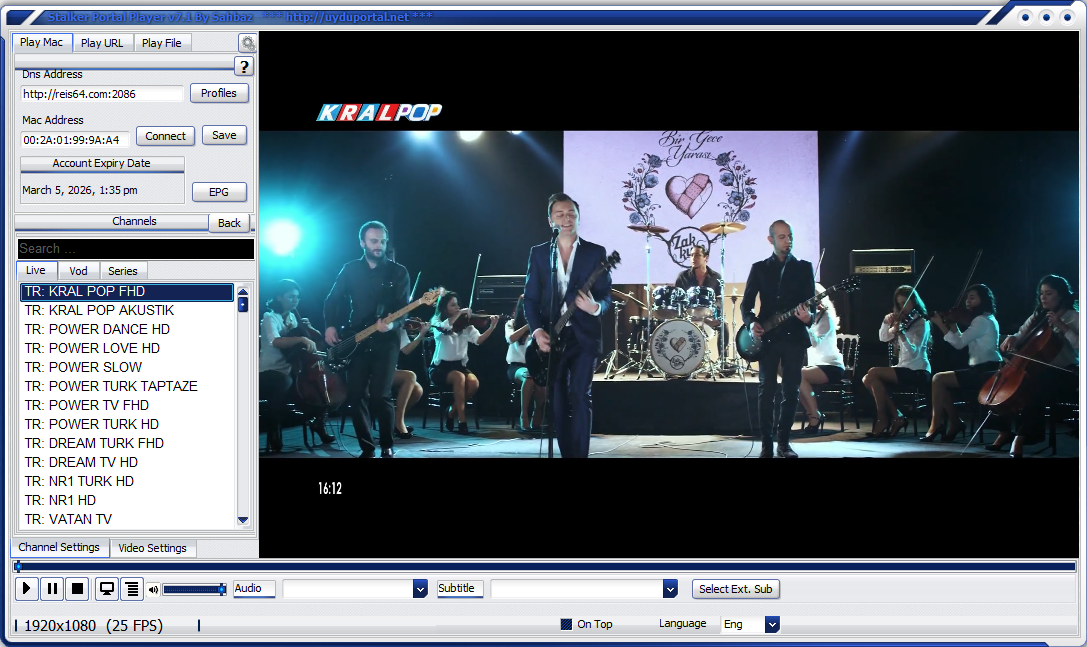
Task: Select channel TR: POWER SLOW
Action: coord(127,368)
